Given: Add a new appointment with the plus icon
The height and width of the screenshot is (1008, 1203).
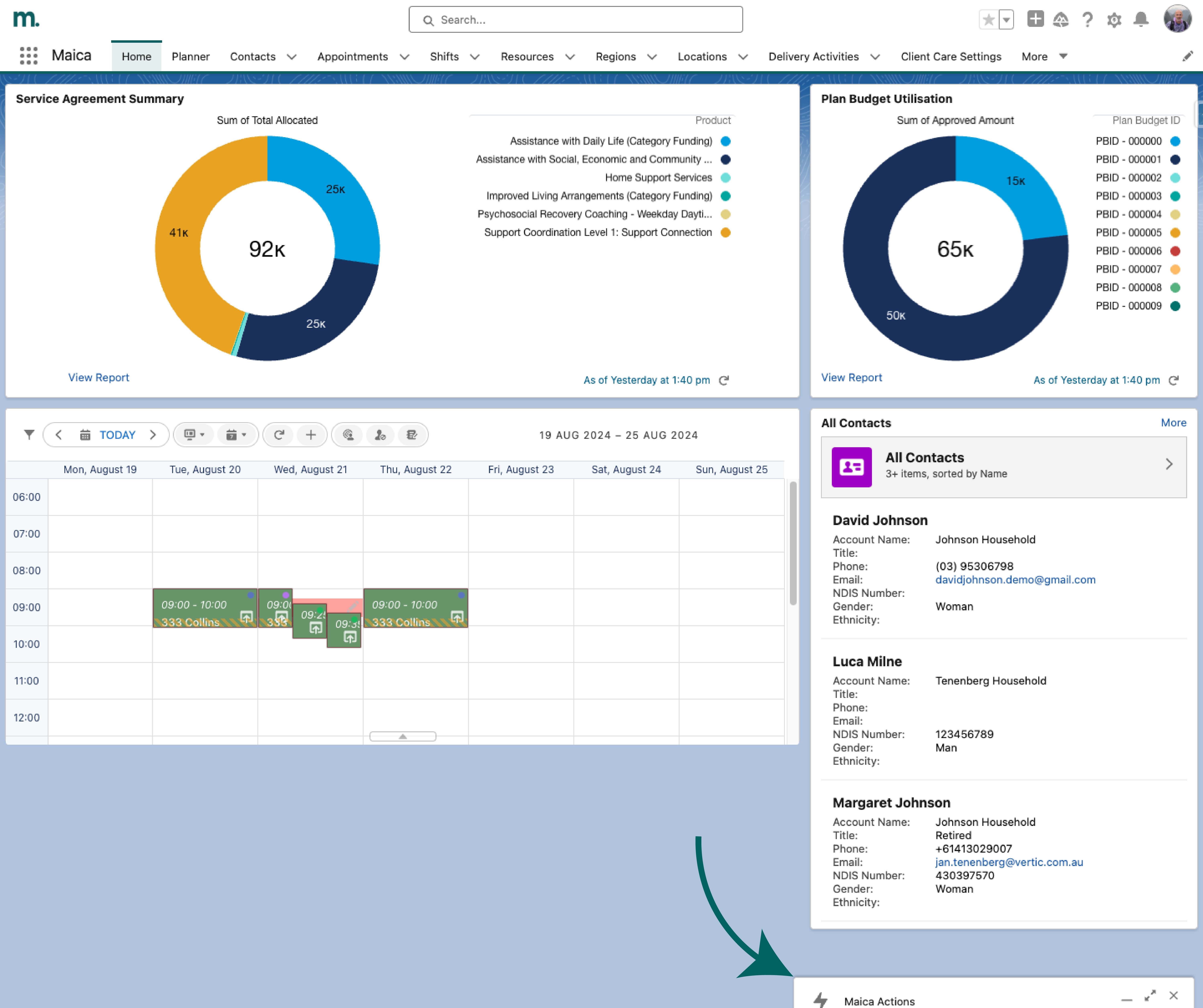Looking at the screenshot, I should pos(311,435).
